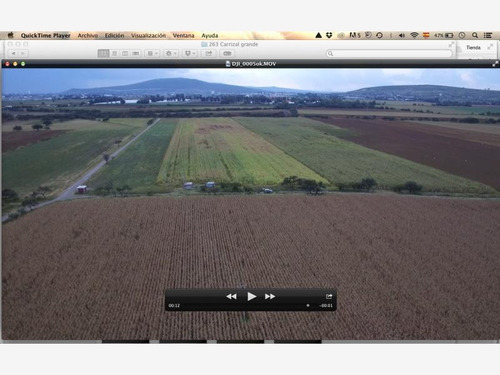Fast forward the video playback

coord(270,296)
